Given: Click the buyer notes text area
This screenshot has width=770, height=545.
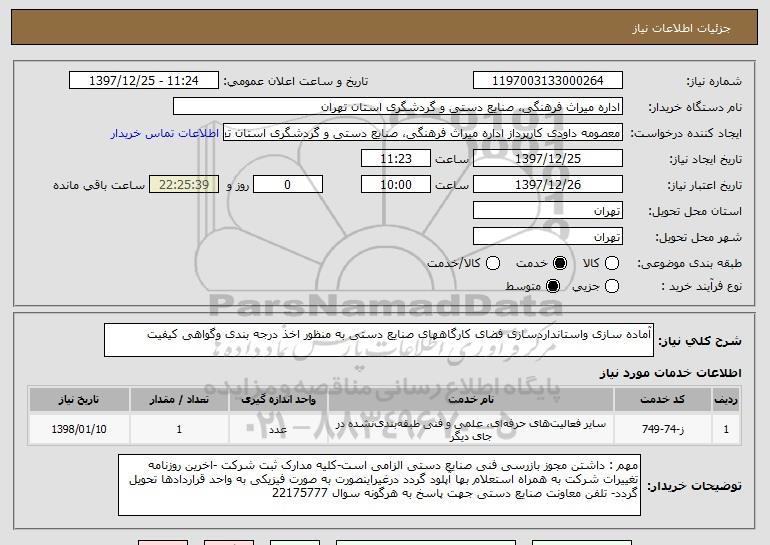Looking at the screenshot, I should [379, 485].
